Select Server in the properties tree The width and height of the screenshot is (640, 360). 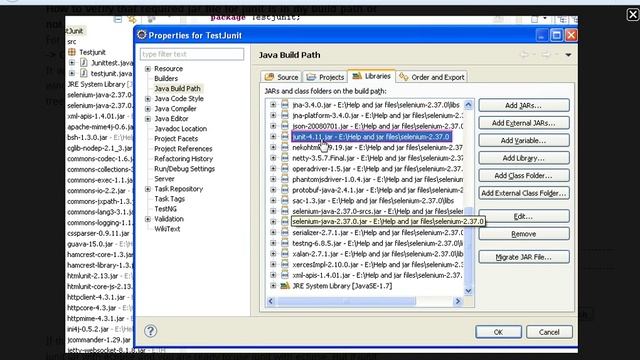coord(164,179)
